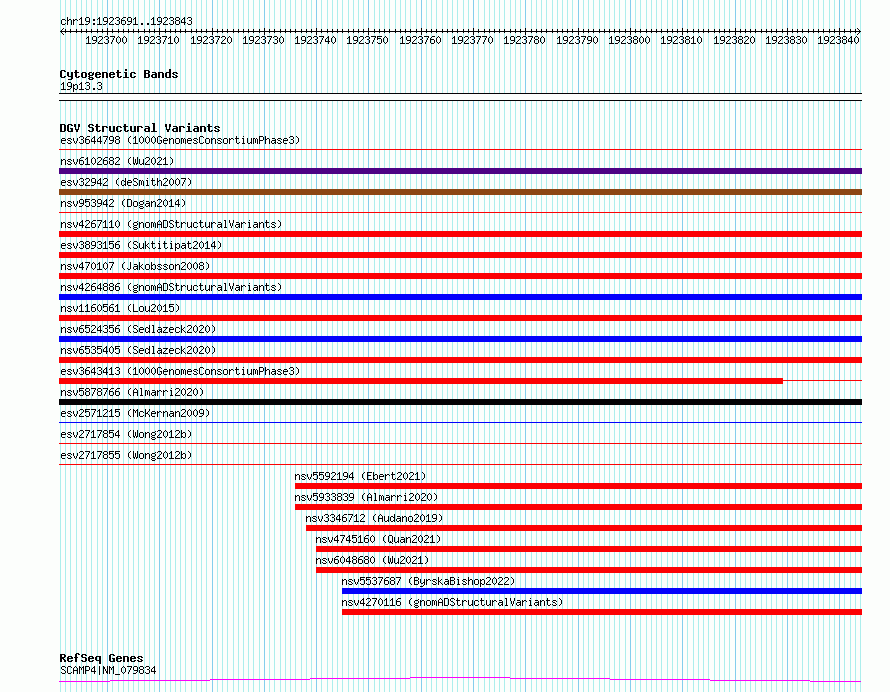890x692 pixels.
Task: Select nsv6535405 (Sedlazeck2020) label
Action: pyautogui.click(x=138, y=350)
